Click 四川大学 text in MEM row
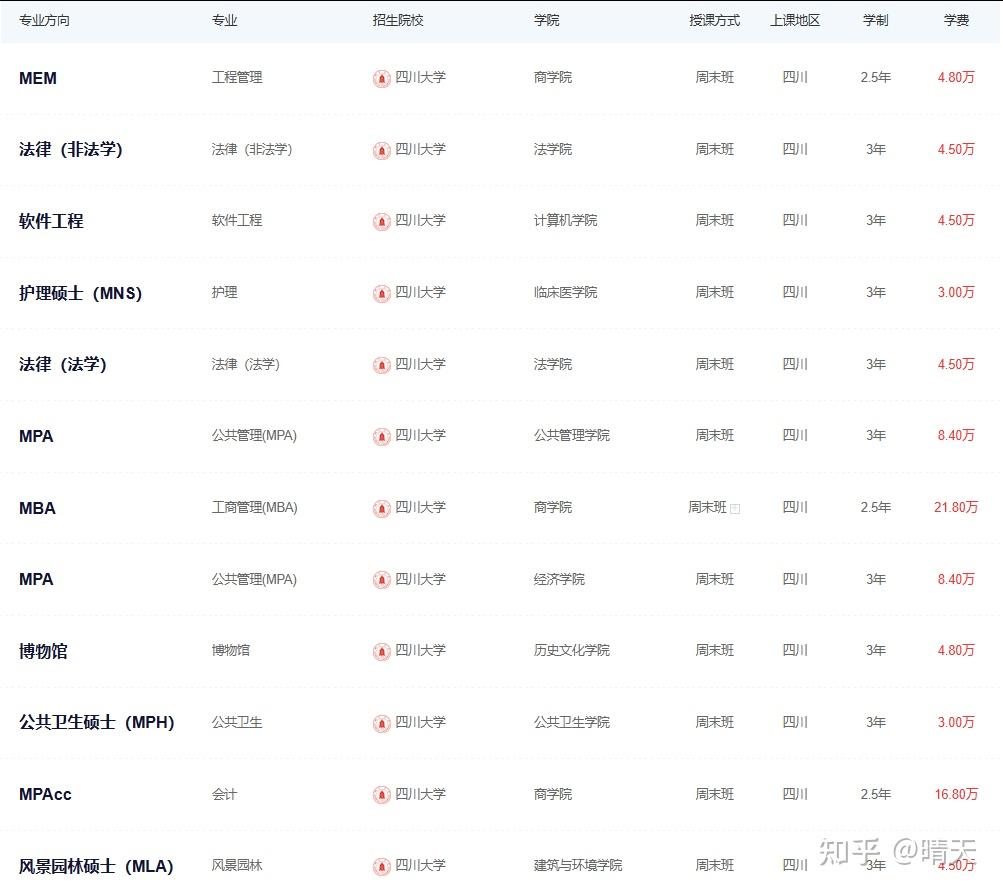 coord(420,77)
